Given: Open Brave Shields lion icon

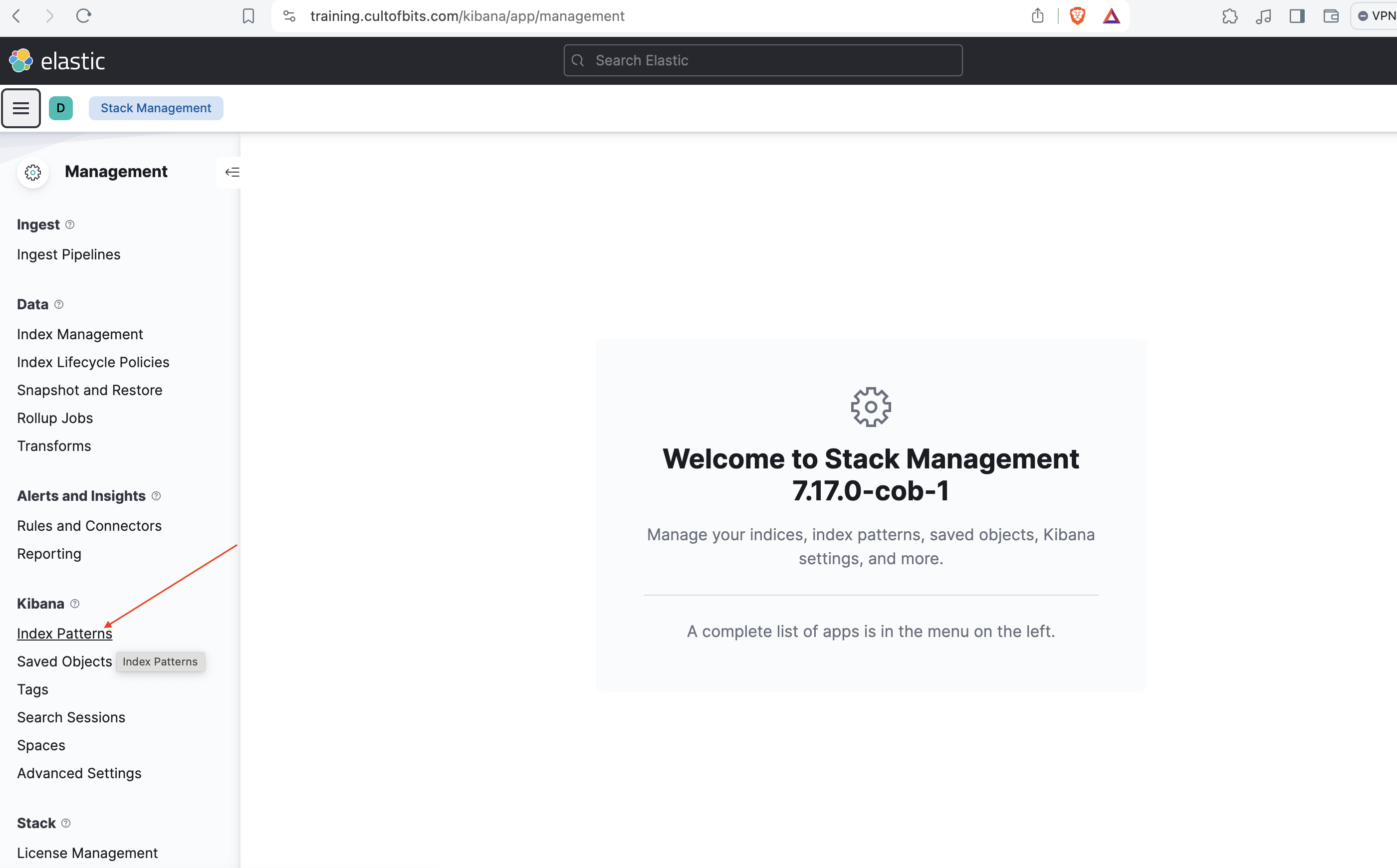Looking at the screenshot, I should tap(1077, 16).
